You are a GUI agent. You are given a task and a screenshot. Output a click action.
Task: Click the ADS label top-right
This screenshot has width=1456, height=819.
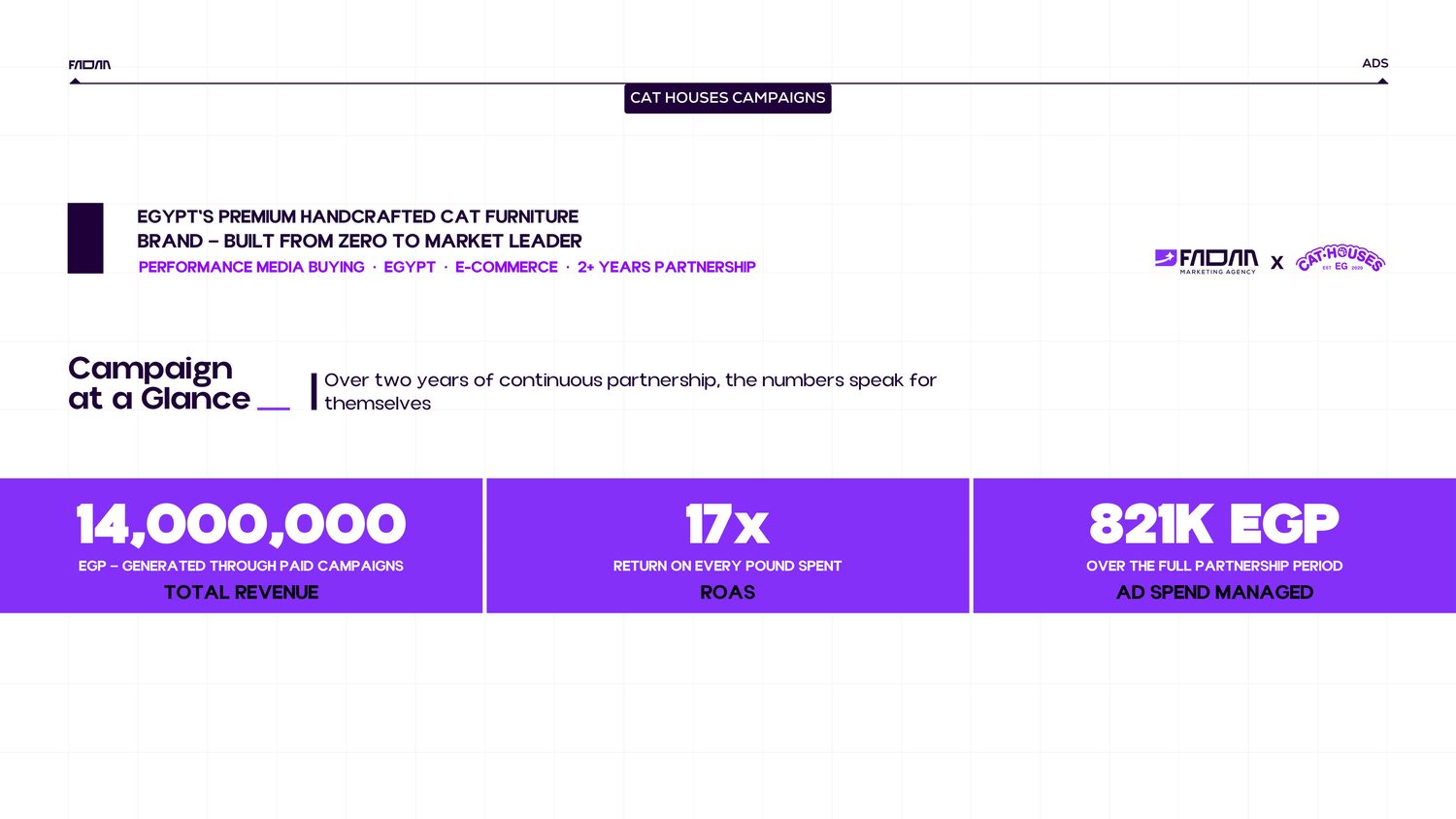[x=1374, y=63]
